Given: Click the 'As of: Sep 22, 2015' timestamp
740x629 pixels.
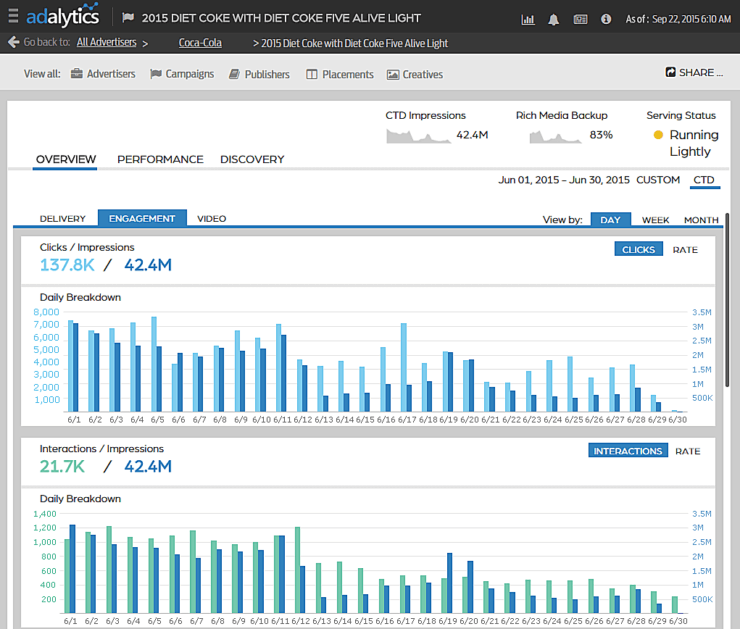Looking at the screenshot, I should pos(678,19).
